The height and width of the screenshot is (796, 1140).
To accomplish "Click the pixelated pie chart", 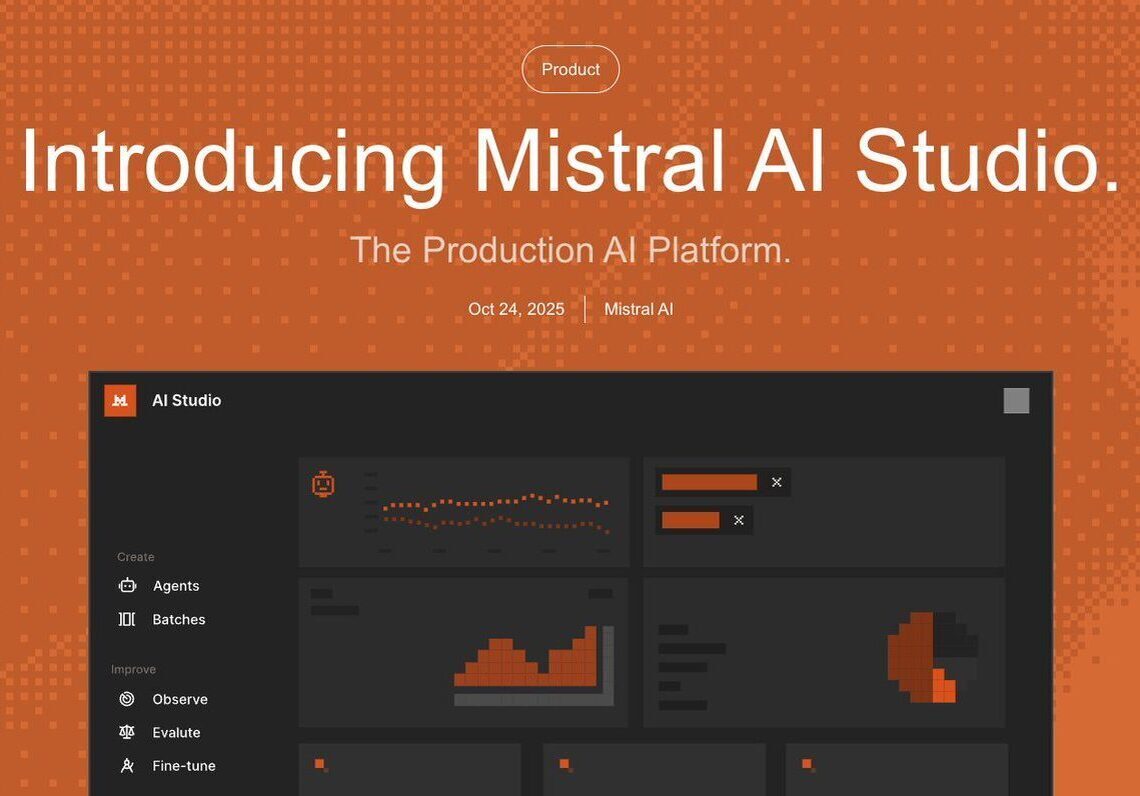I will coord(932,657).
